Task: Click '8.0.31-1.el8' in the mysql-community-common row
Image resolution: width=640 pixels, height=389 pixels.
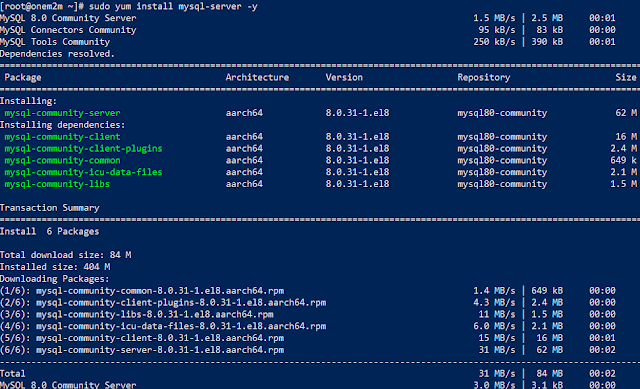Action: (x=357, y=160)
